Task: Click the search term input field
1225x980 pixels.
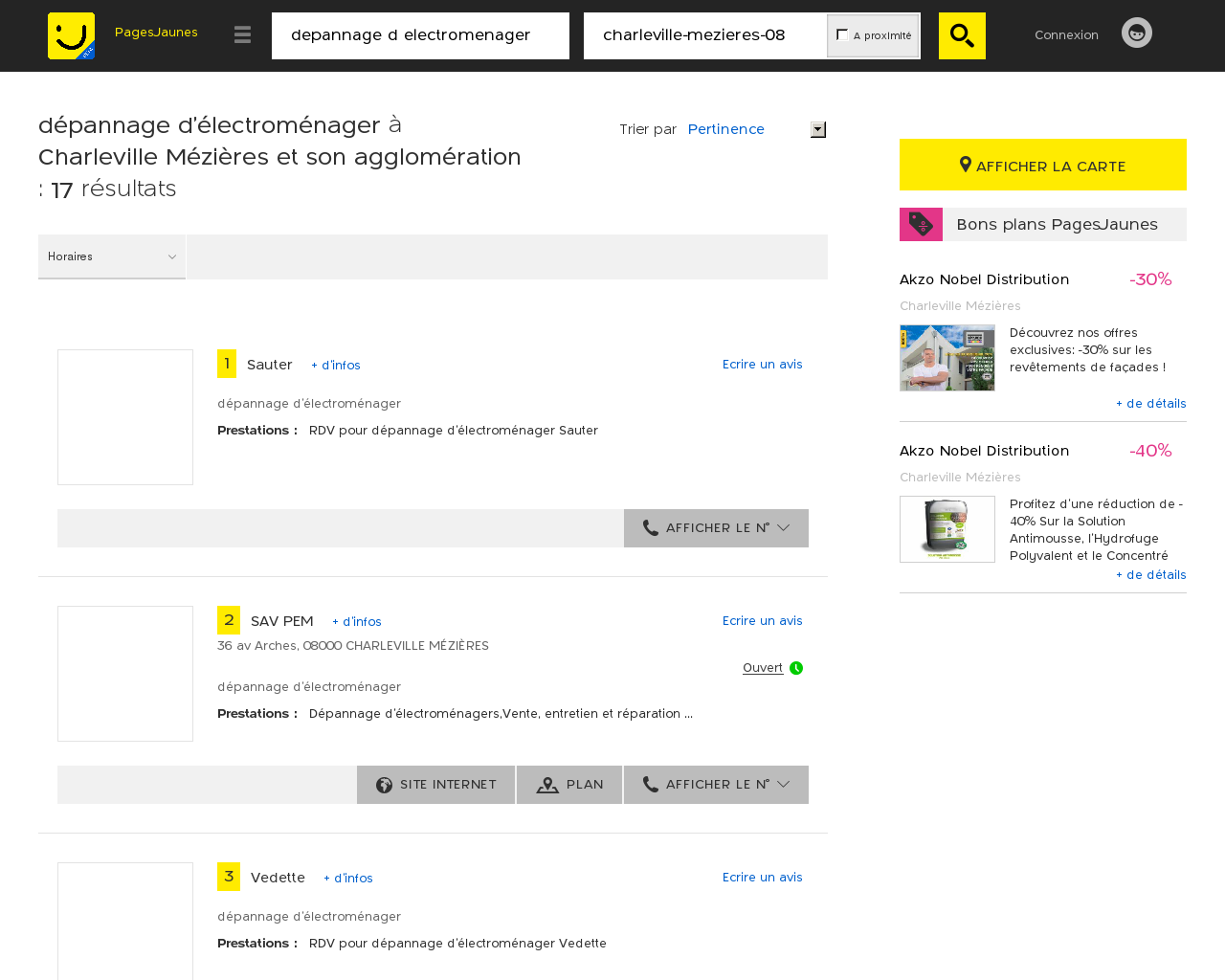Action: (420, 35)
